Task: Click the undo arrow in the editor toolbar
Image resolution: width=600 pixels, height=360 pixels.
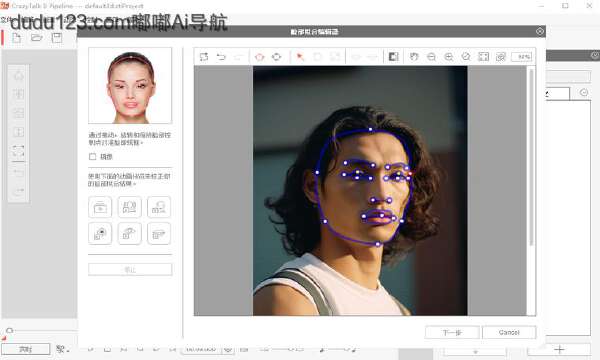Action: coord(221,57)
